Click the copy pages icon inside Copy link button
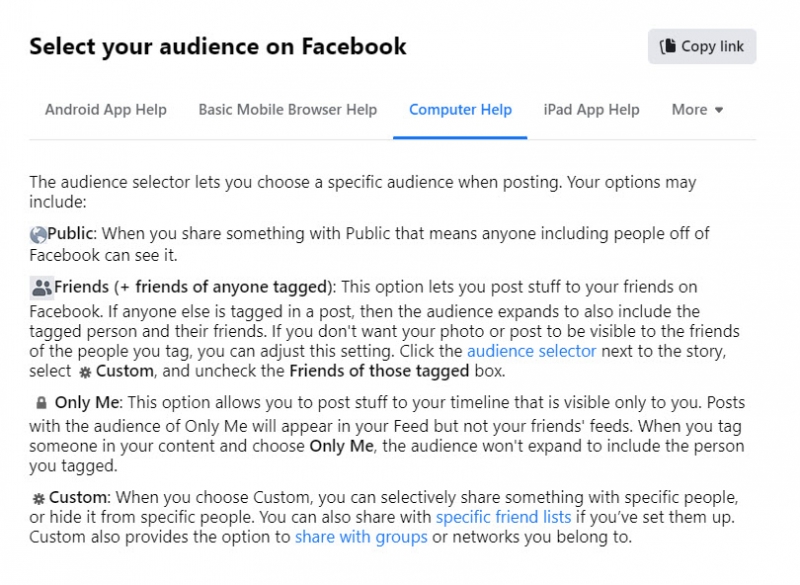Image resolution: width=800 pixels, height=585 pixels. 668,46
